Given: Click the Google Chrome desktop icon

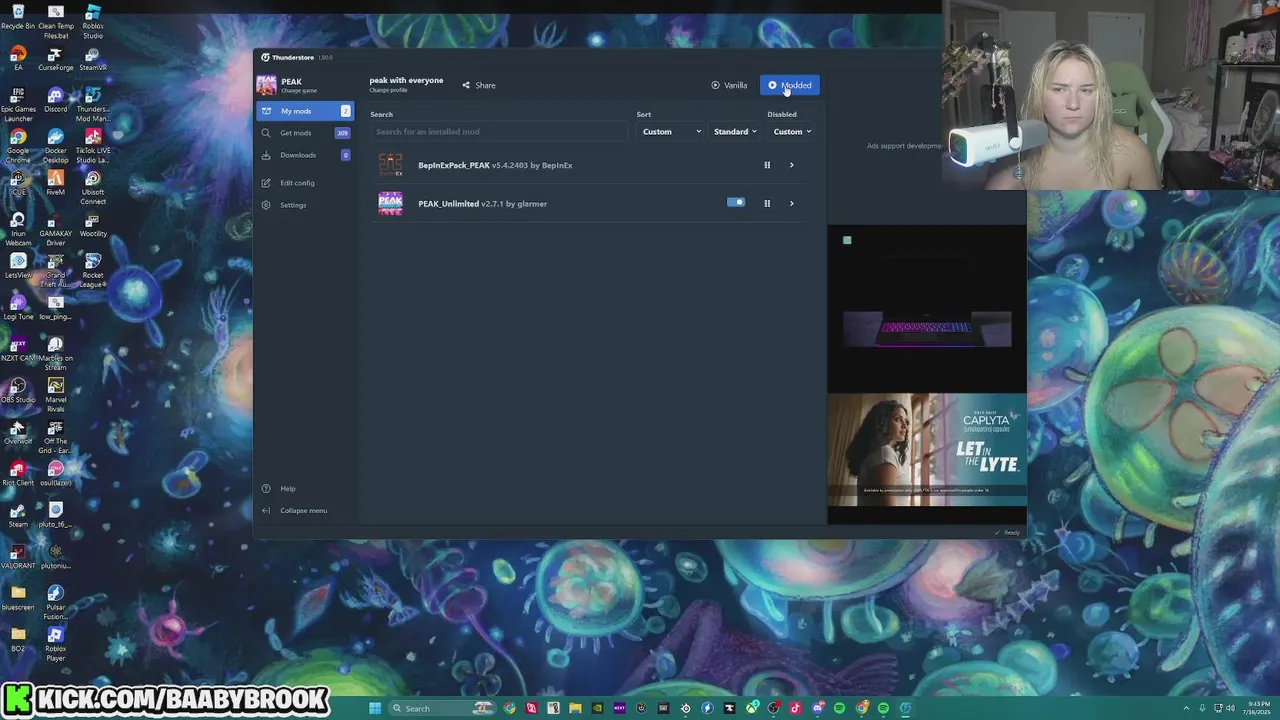Looking at the screenshot, I should point(18,147).
